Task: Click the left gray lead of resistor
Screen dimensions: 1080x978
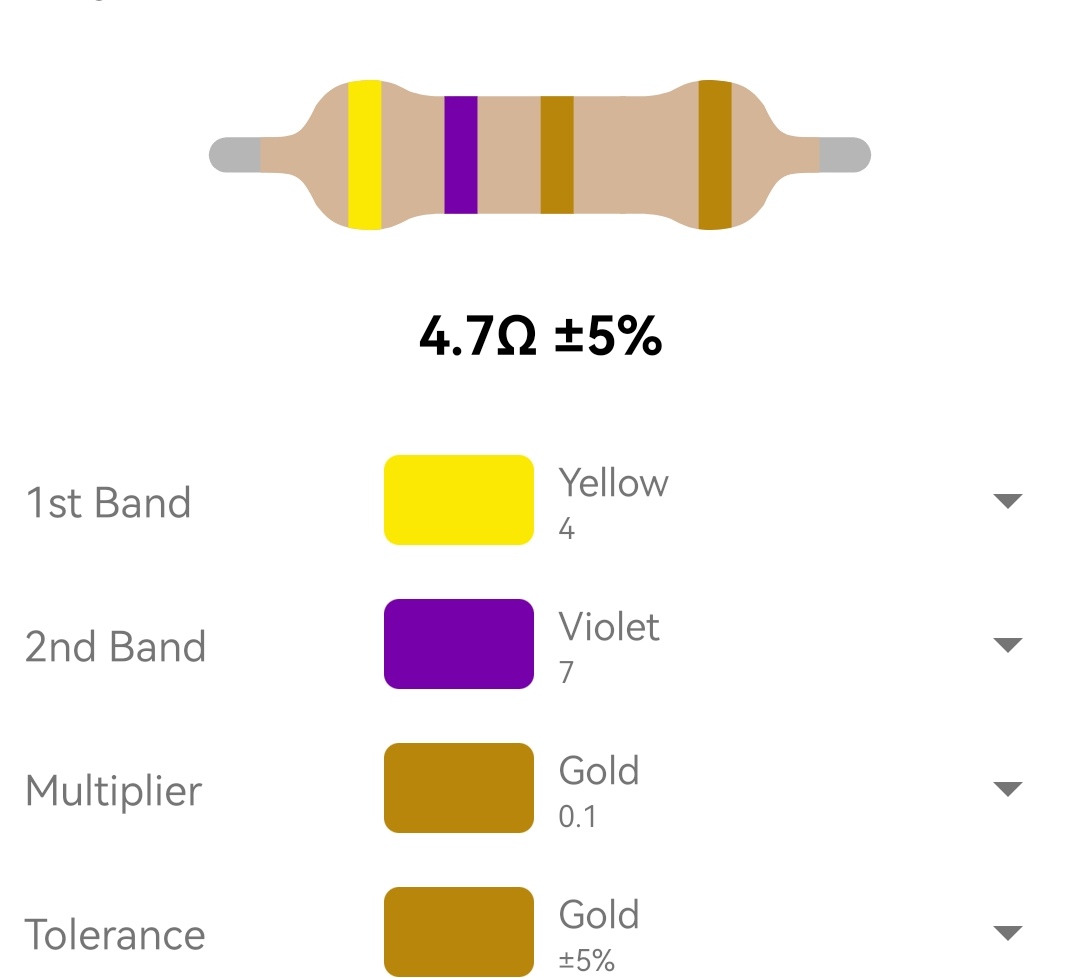Action: [235, 155]
